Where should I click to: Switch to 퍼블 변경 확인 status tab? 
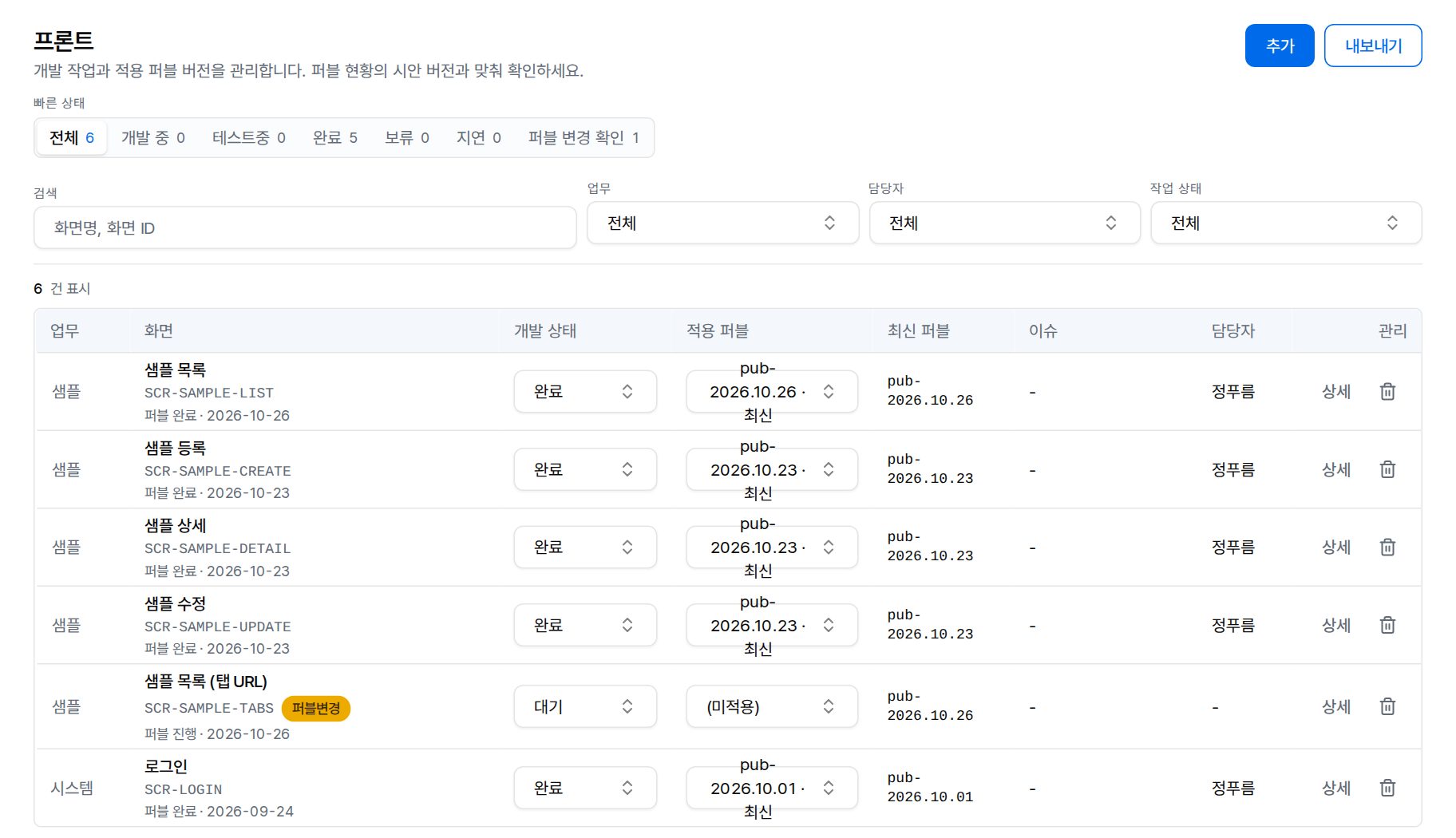pos(584,137)
